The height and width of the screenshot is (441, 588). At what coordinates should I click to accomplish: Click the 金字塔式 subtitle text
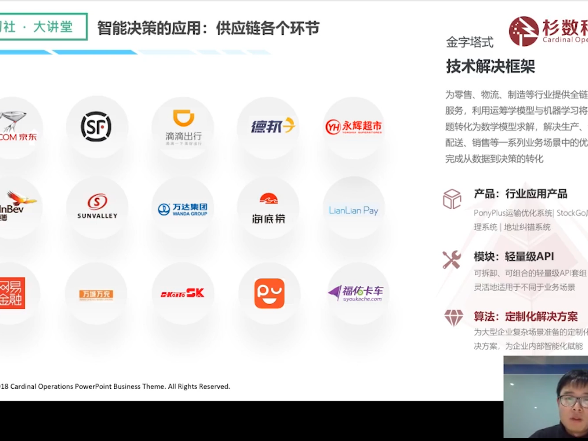pos(470,42)
